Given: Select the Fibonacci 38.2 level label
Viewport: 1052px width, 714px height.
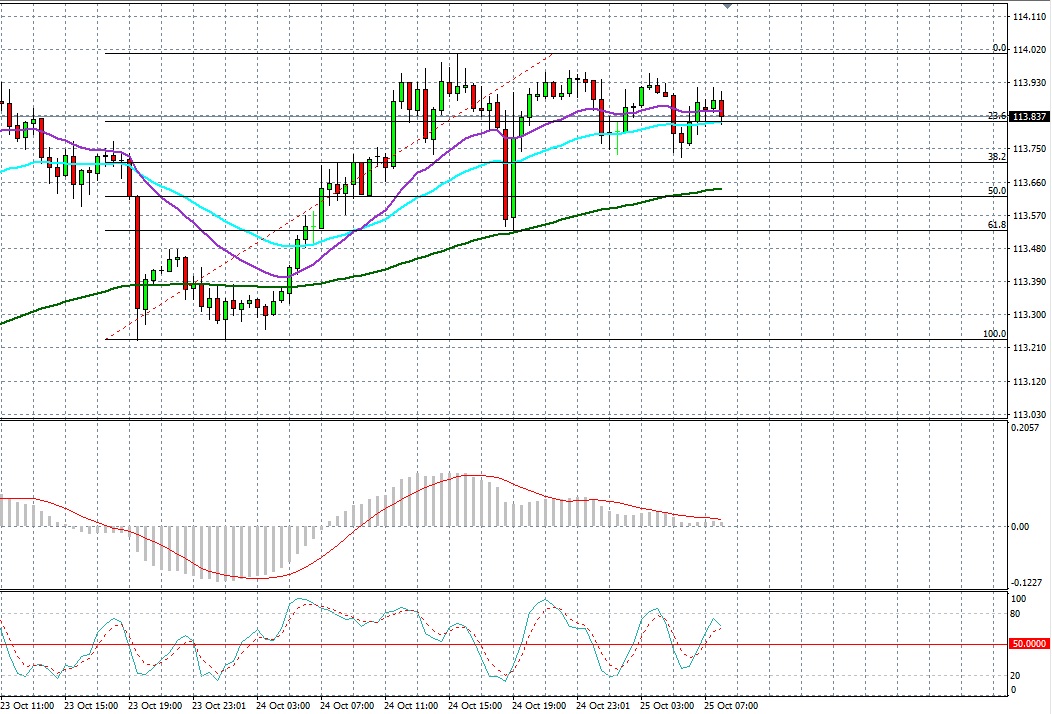Looking at the screenshot, I should (997, 157).
